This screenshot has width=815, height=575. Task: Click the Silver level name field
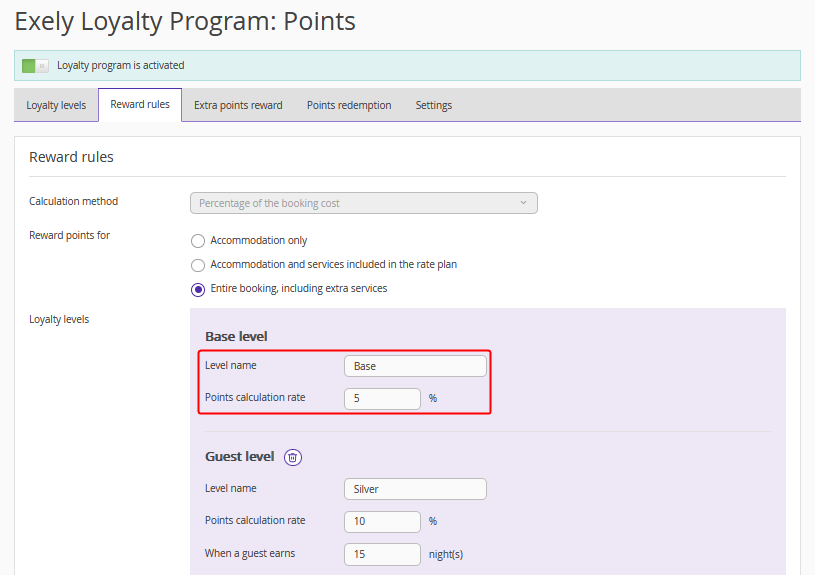pos(415,489)
